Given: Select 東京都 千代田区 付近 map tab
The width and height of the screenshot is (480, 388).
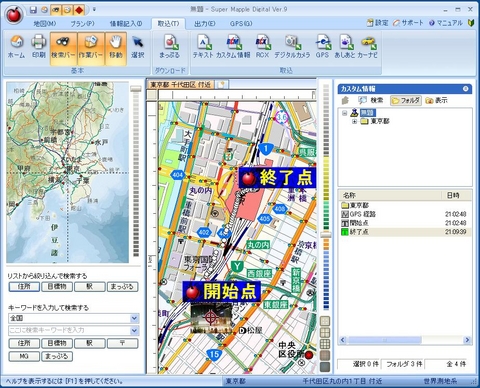Looking at the screenshot, I should (180, 85).
